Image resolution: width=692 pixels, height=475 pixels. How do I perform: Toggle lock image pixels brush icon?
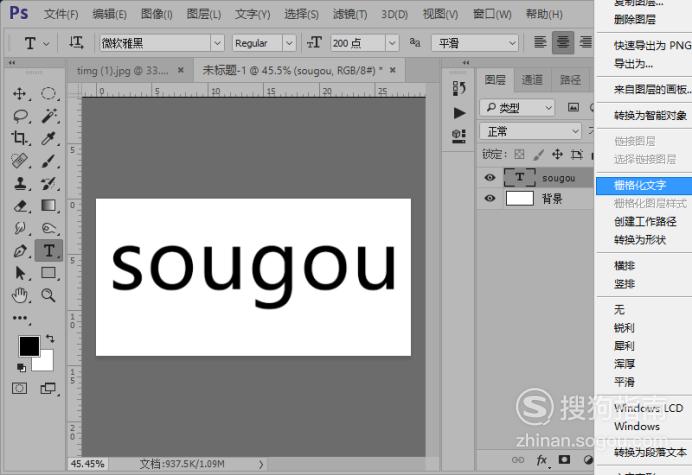pos(538,154)
